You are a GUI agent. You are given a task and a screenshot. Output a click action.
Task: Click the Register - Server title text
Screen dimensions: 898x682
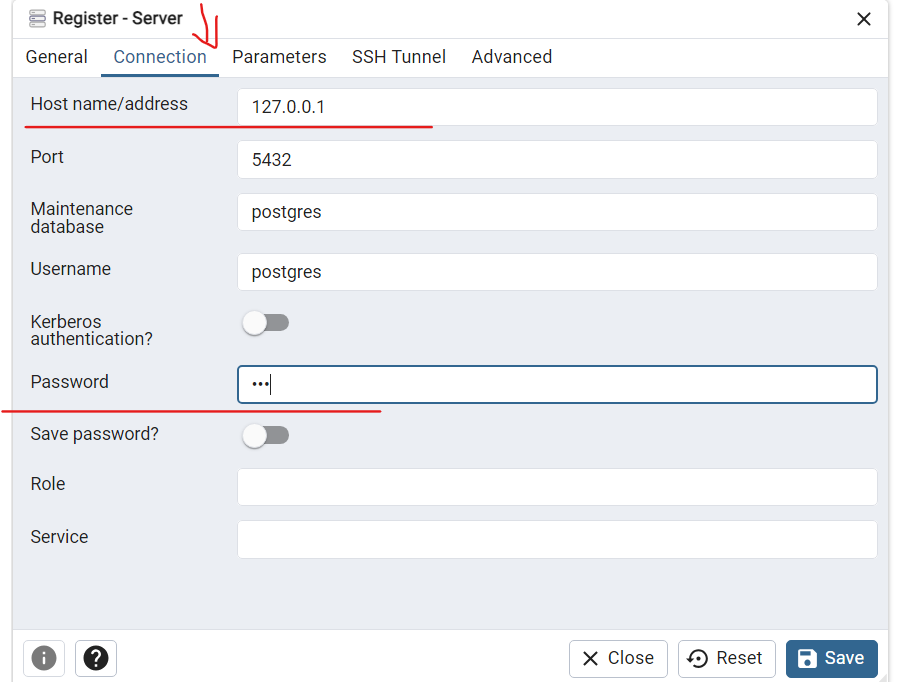pyautogui.click(x=117, y=18)
